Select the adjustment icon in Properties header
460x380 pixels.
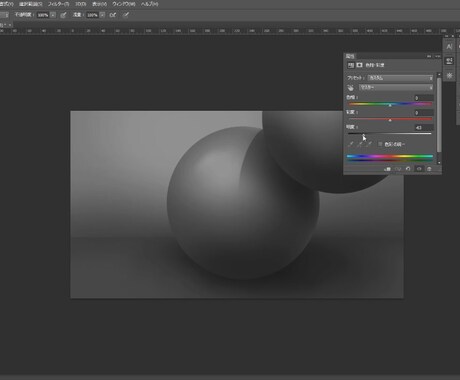pyautogui.click(x=351, y=65)
